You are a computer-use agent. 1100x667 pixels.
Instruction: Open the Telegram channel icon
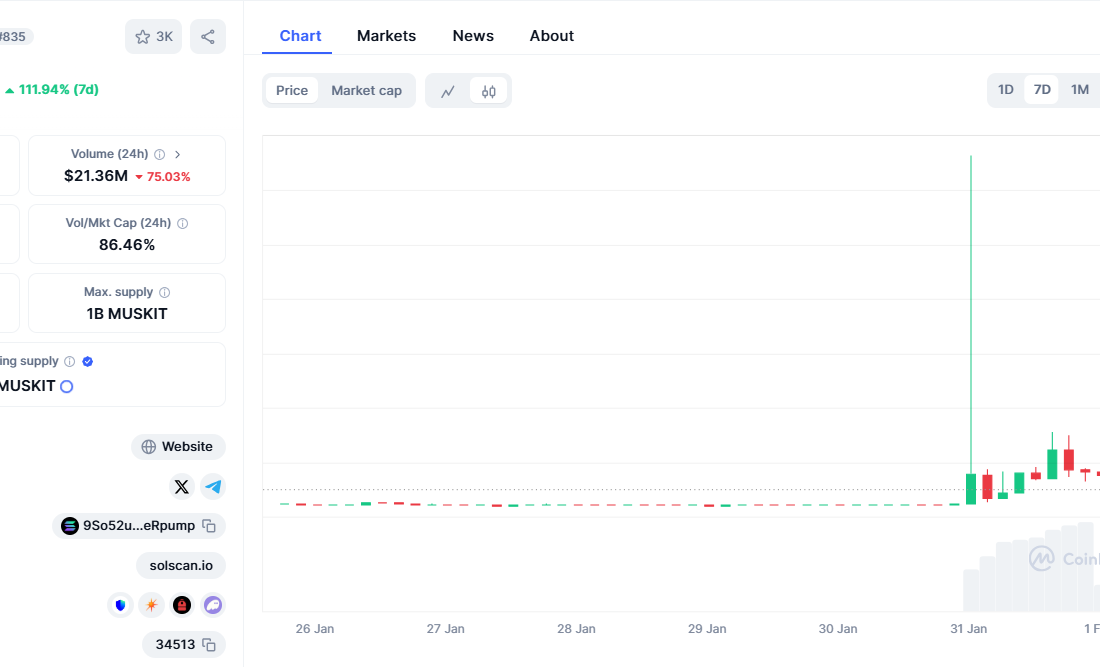point(213,487)
